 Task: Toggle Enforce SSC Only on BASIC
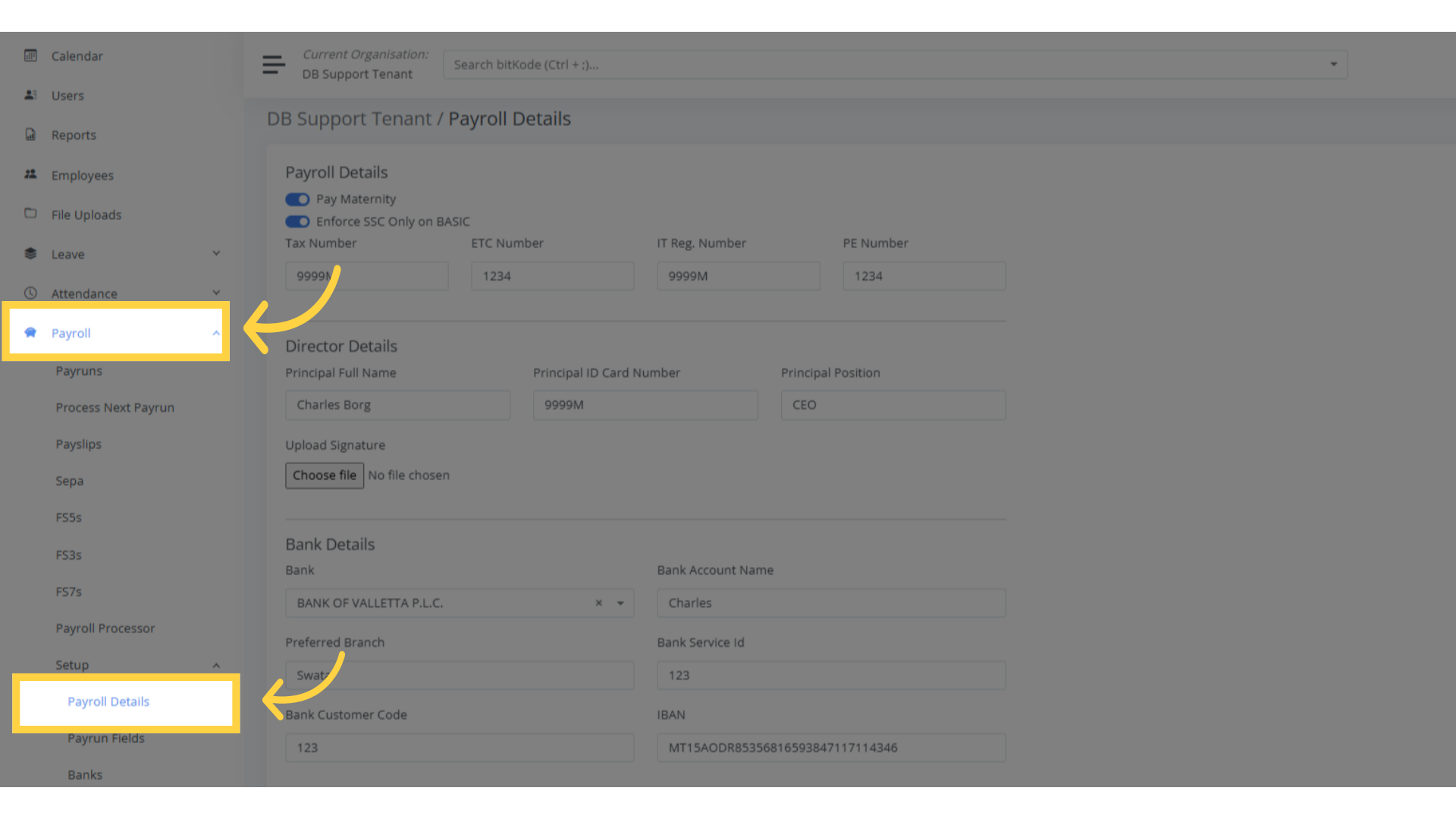pyautogui.click(x=297, y=221)
